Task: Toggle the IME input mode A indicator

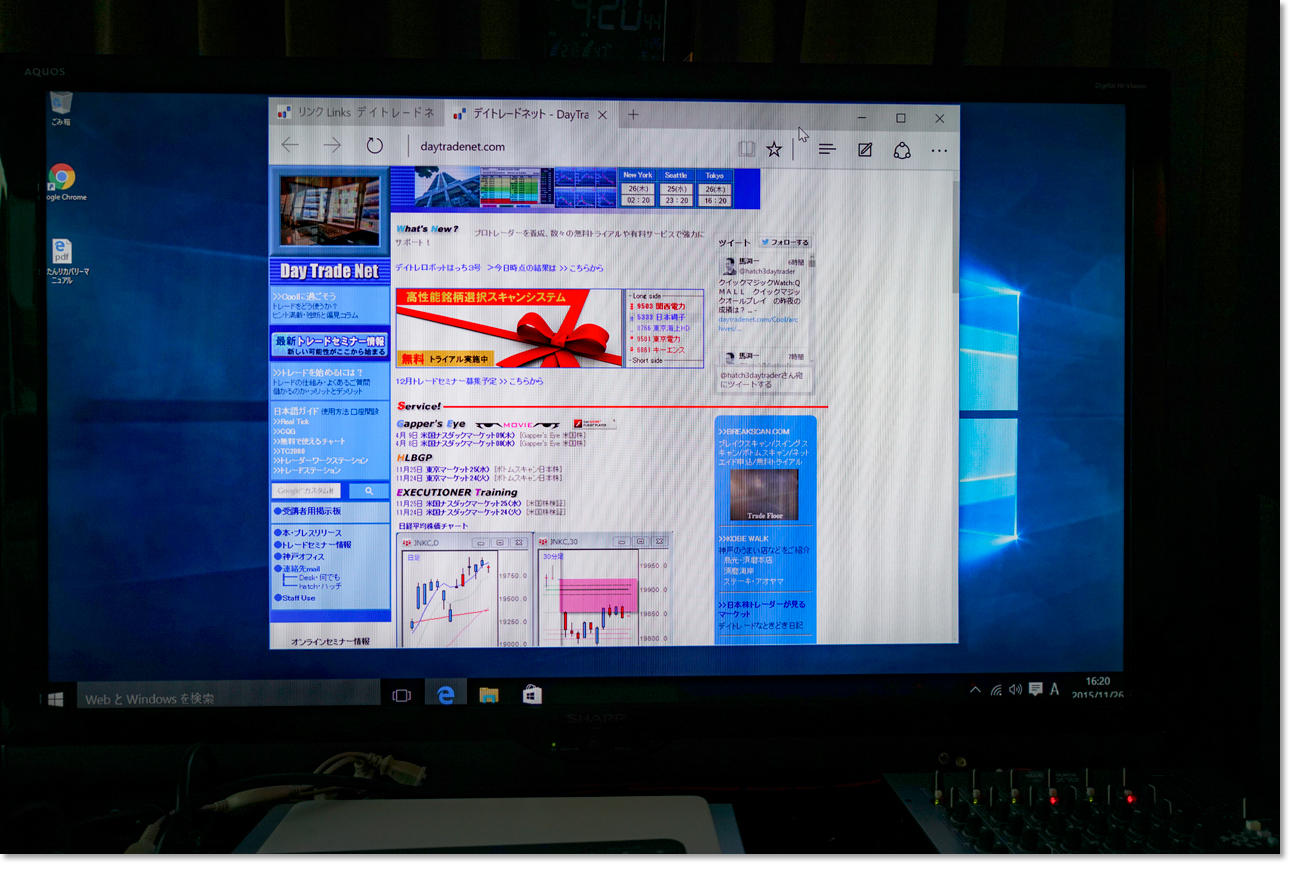Action: point(1054,688)
